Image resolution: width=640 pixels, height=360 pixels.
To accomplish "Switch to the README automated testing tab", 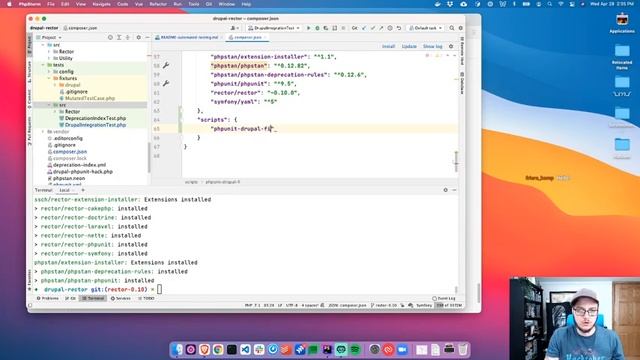I will 189,38.
